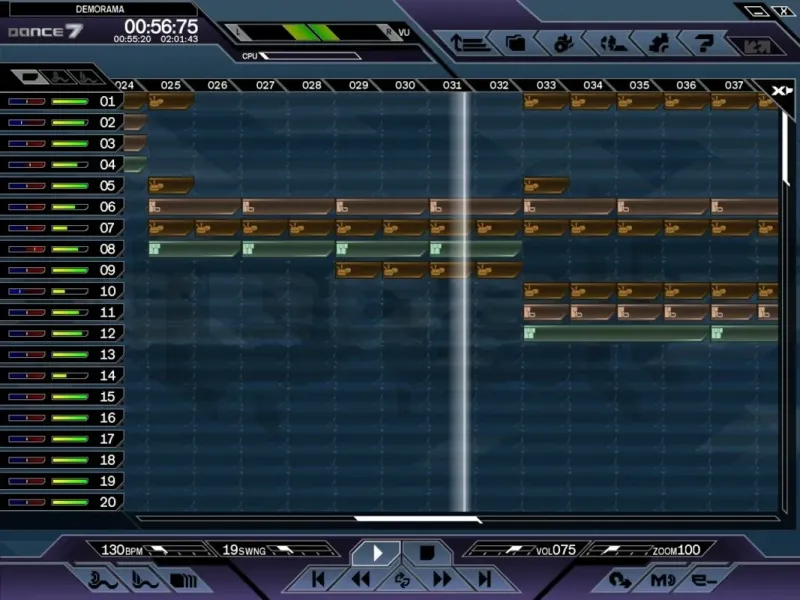
Task: Click the 00:56:75 time display
Action: tap(161, 27)
